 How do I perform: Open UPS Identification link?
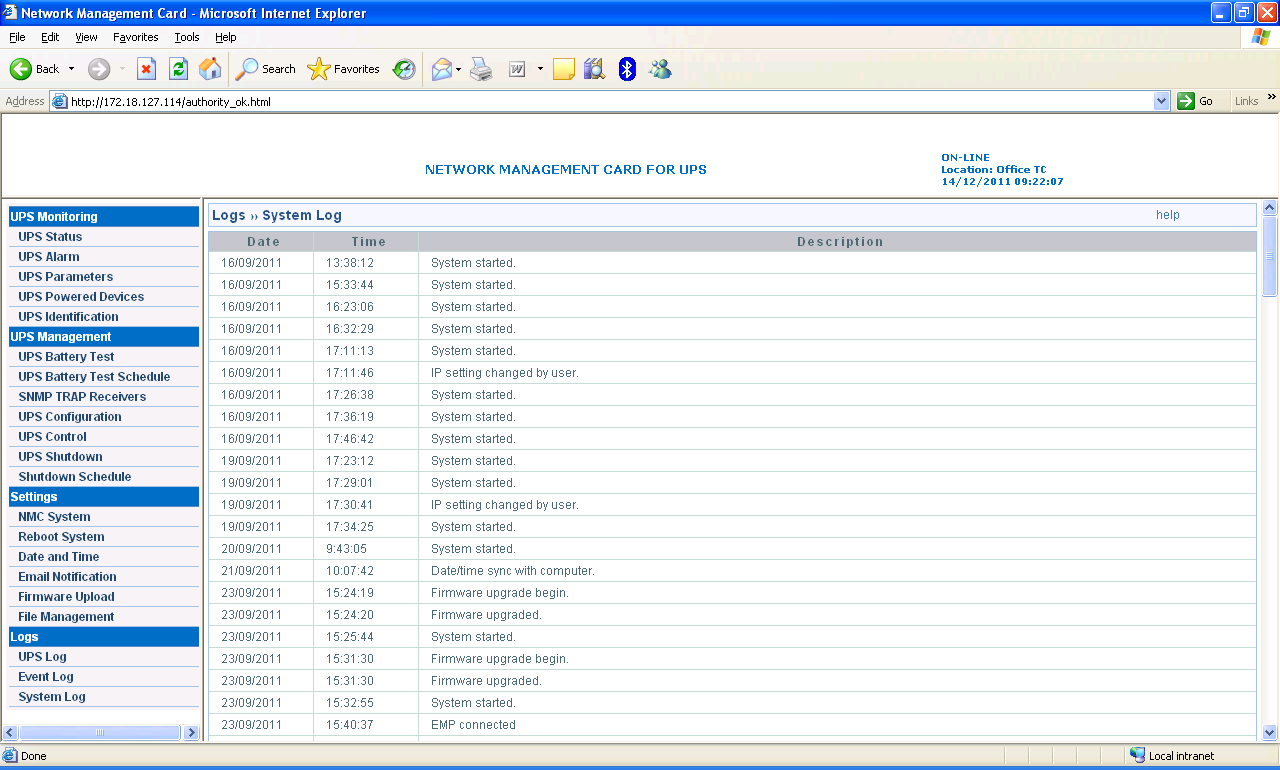(68, 317)
